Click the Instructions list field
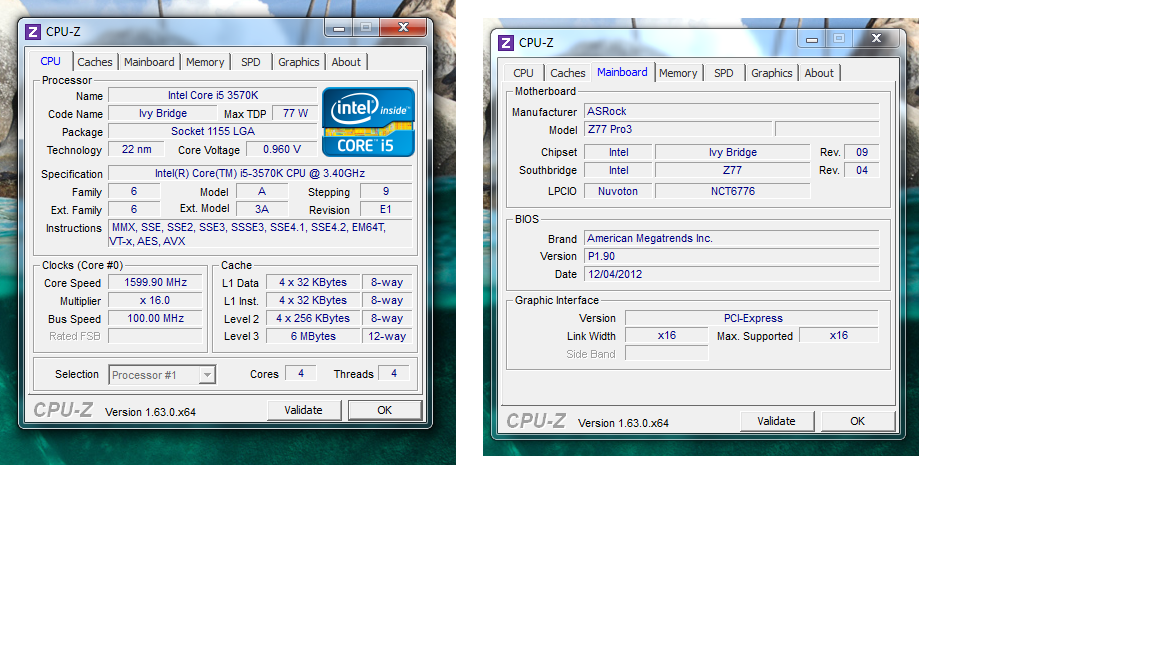 pos(260,234)
